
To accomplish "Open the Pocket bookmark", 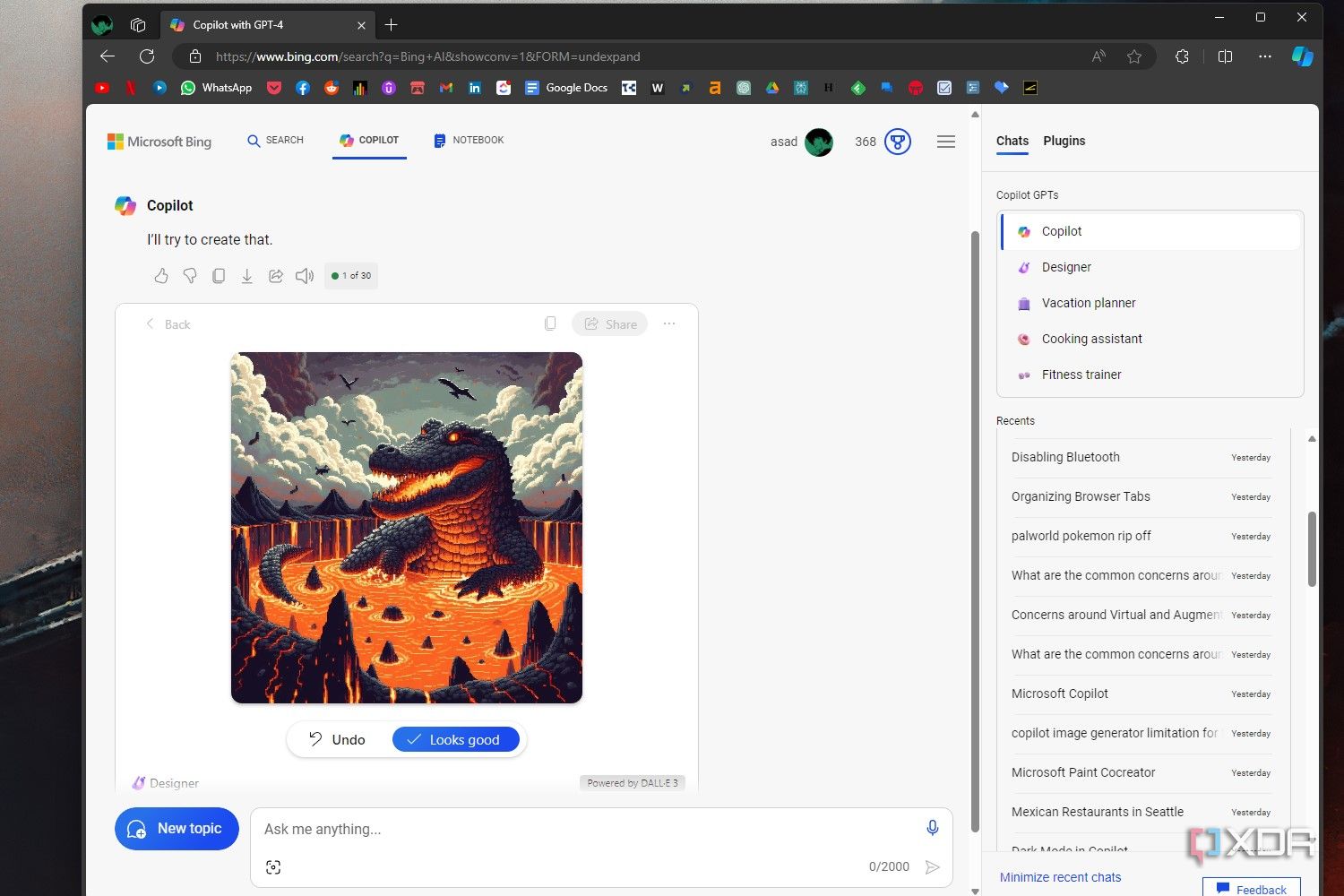I will point(274,88).
